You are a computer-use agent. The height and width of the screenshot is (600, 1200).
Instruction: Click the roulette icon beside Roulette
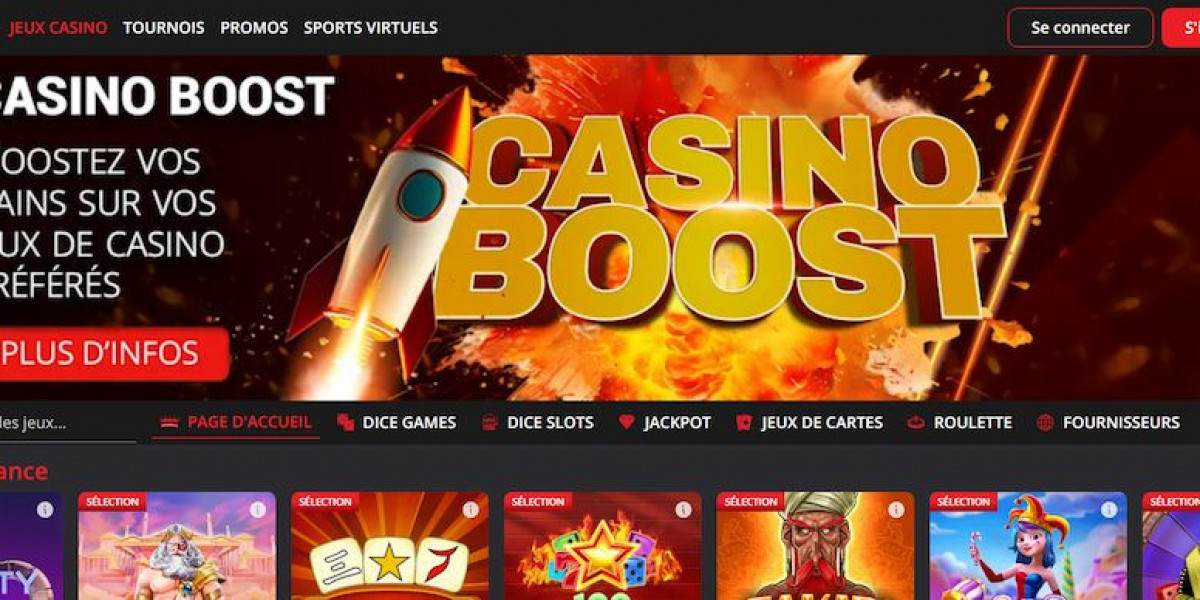tap(916, 423)
